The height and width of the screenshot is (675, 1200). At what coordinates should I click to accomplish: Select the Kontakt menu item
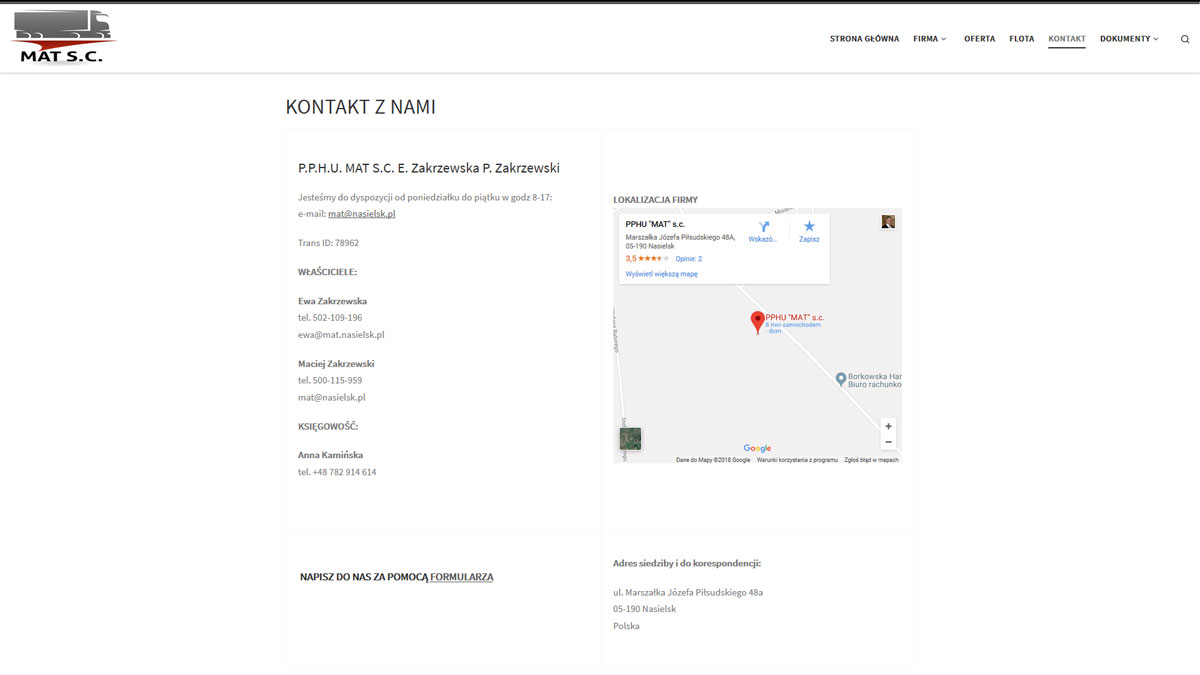point(1067,39)
